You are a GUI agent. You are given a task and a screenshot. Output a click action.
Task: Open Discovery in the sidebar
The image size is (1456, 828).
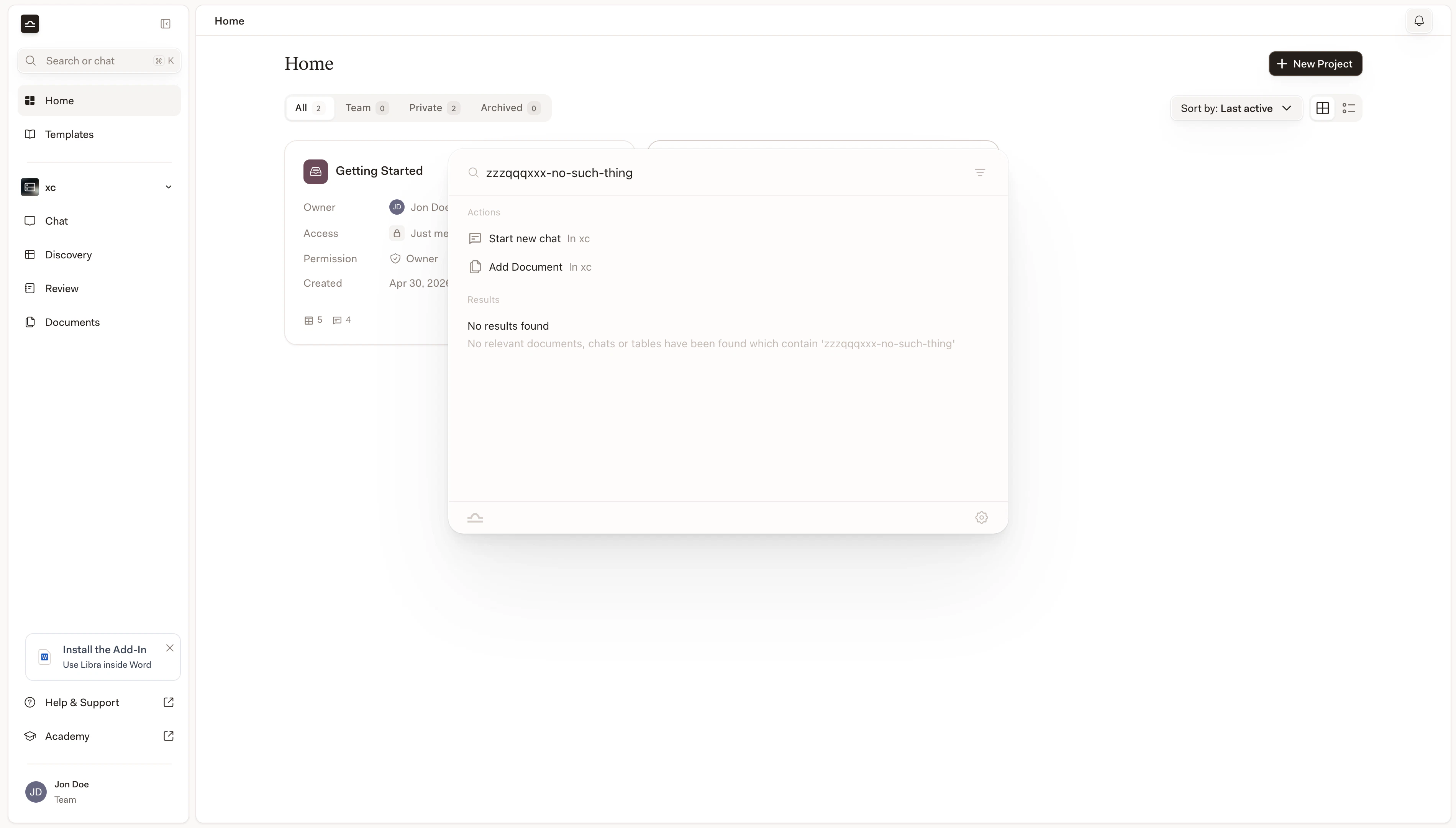(99, 254)
